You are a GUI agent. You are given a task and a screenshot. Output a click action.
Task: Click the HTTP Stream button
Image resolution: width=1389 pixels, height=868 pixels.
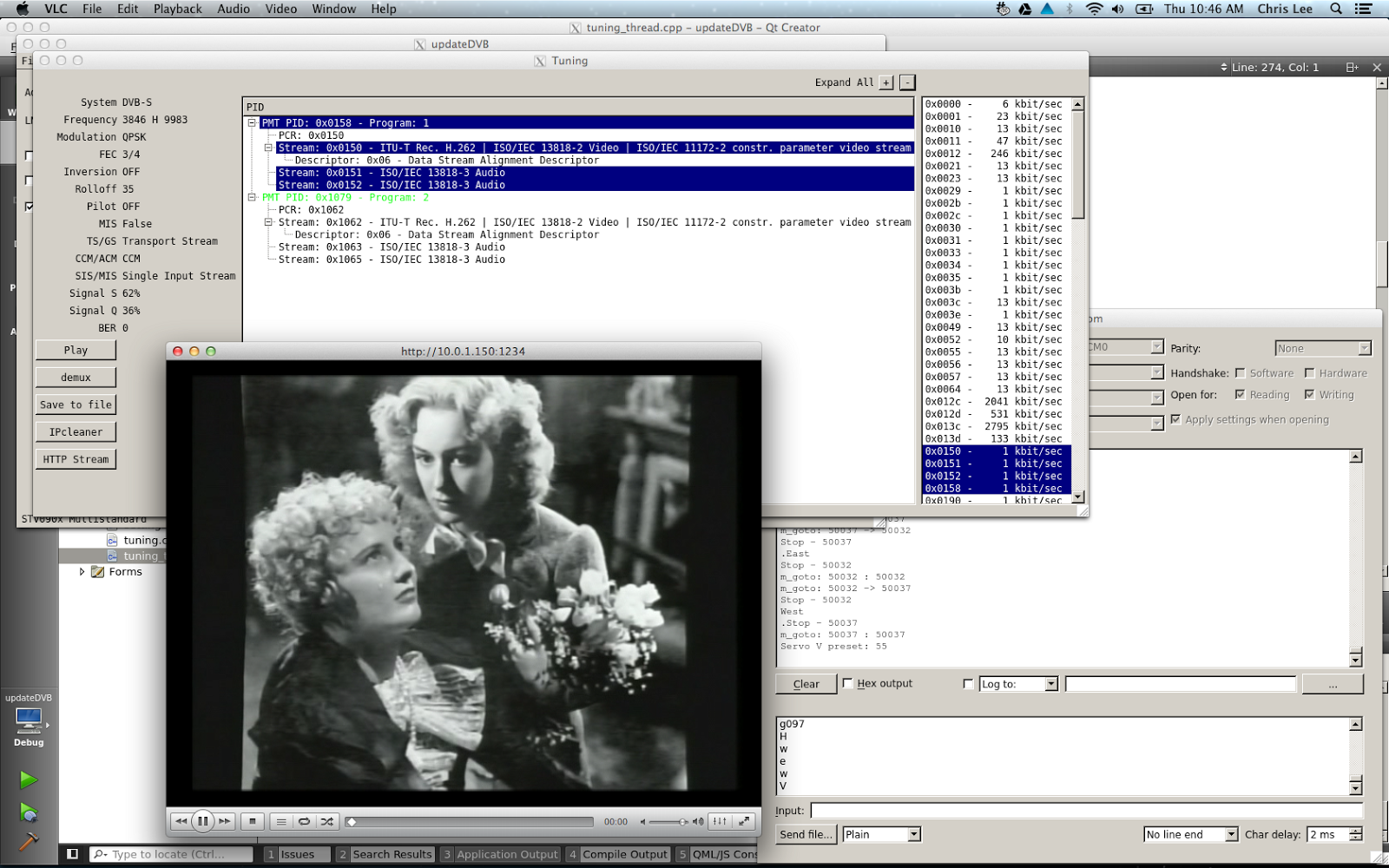76,459
